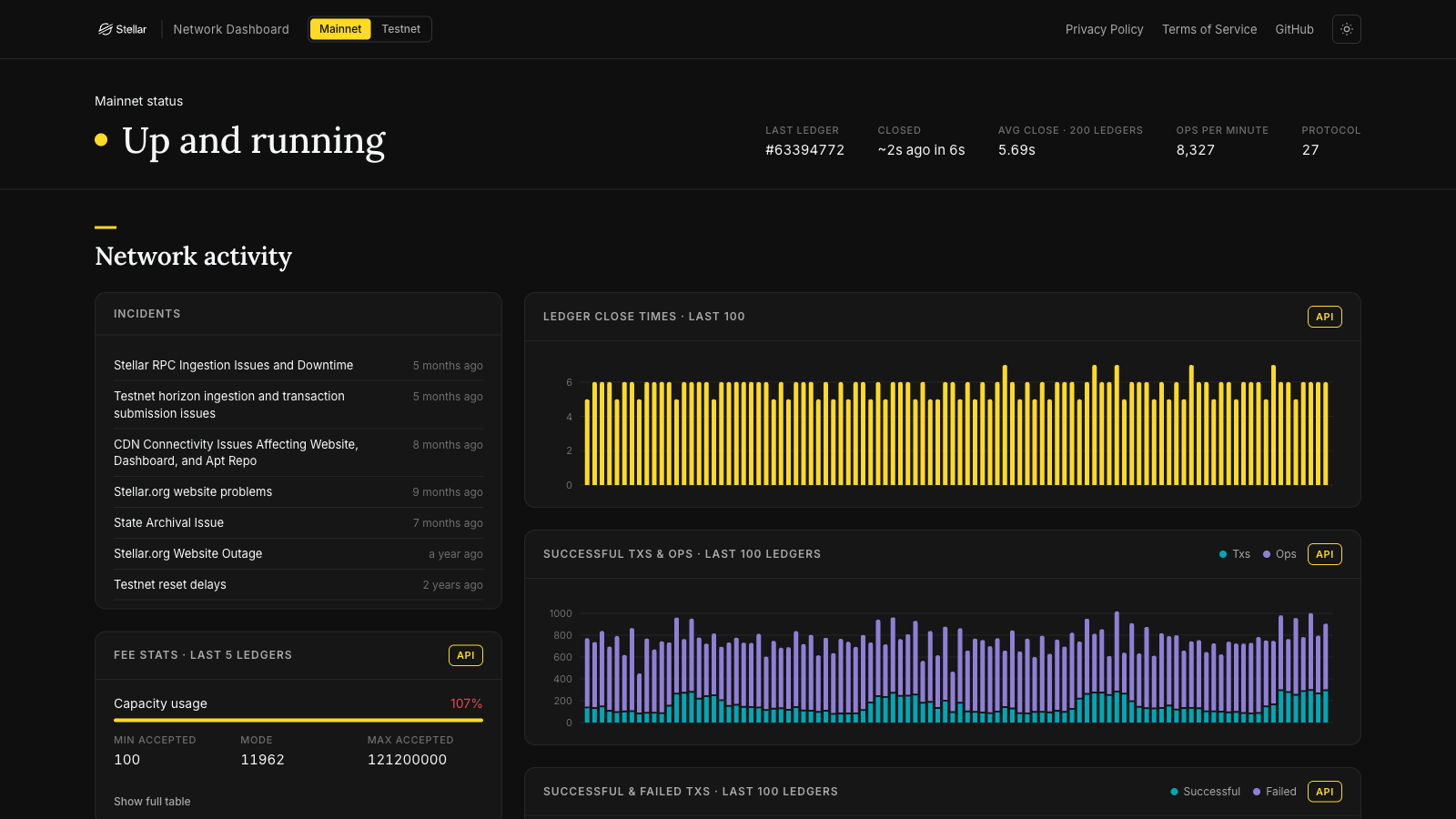Open API link for Ledger Close Times

(1325, 317)
